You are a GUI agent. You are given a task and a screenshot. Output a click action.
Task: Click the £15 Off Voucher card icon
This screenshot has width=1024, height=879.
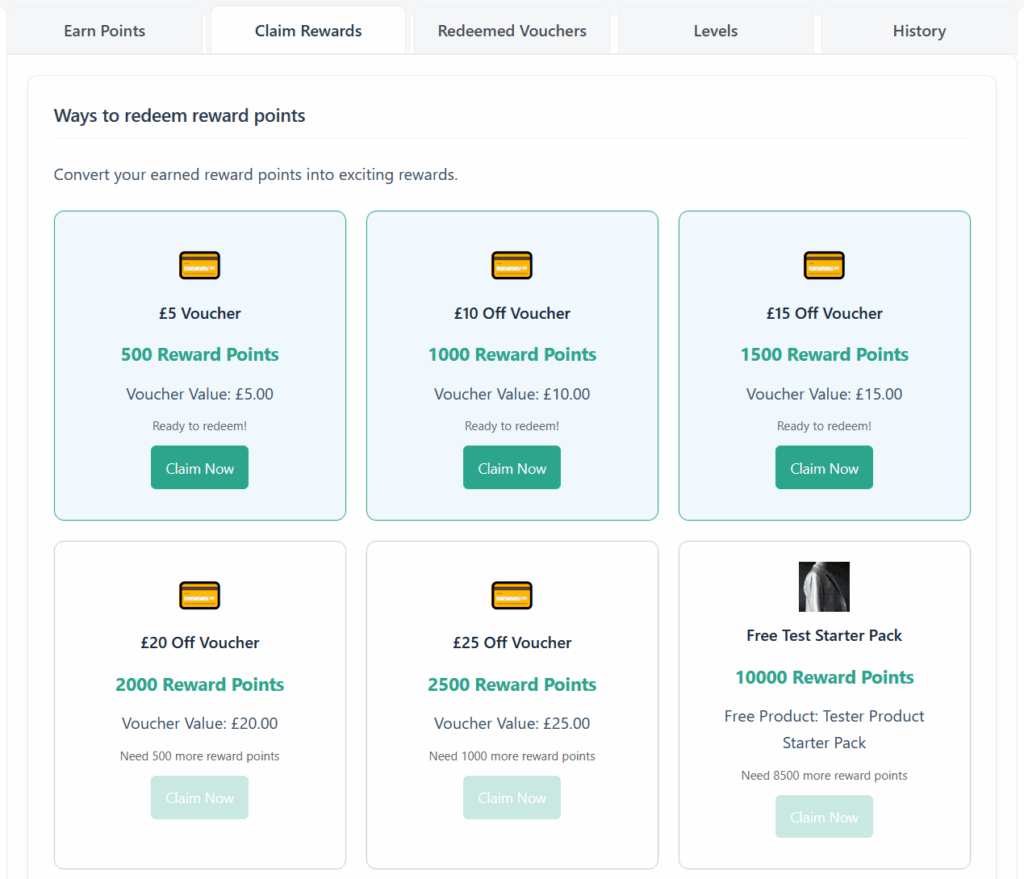(823, 265)
